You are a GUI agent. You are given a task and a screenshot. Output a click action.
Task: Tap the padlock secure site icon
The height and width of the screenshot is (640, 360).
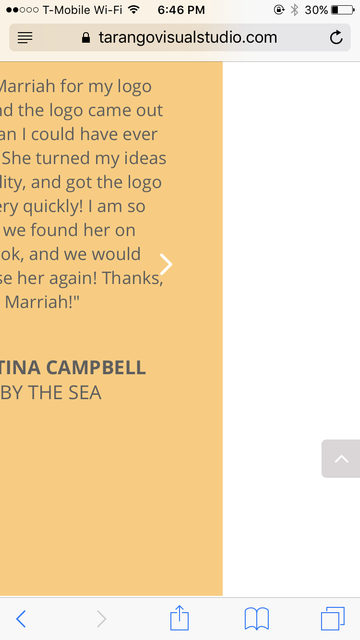[86, 38]
